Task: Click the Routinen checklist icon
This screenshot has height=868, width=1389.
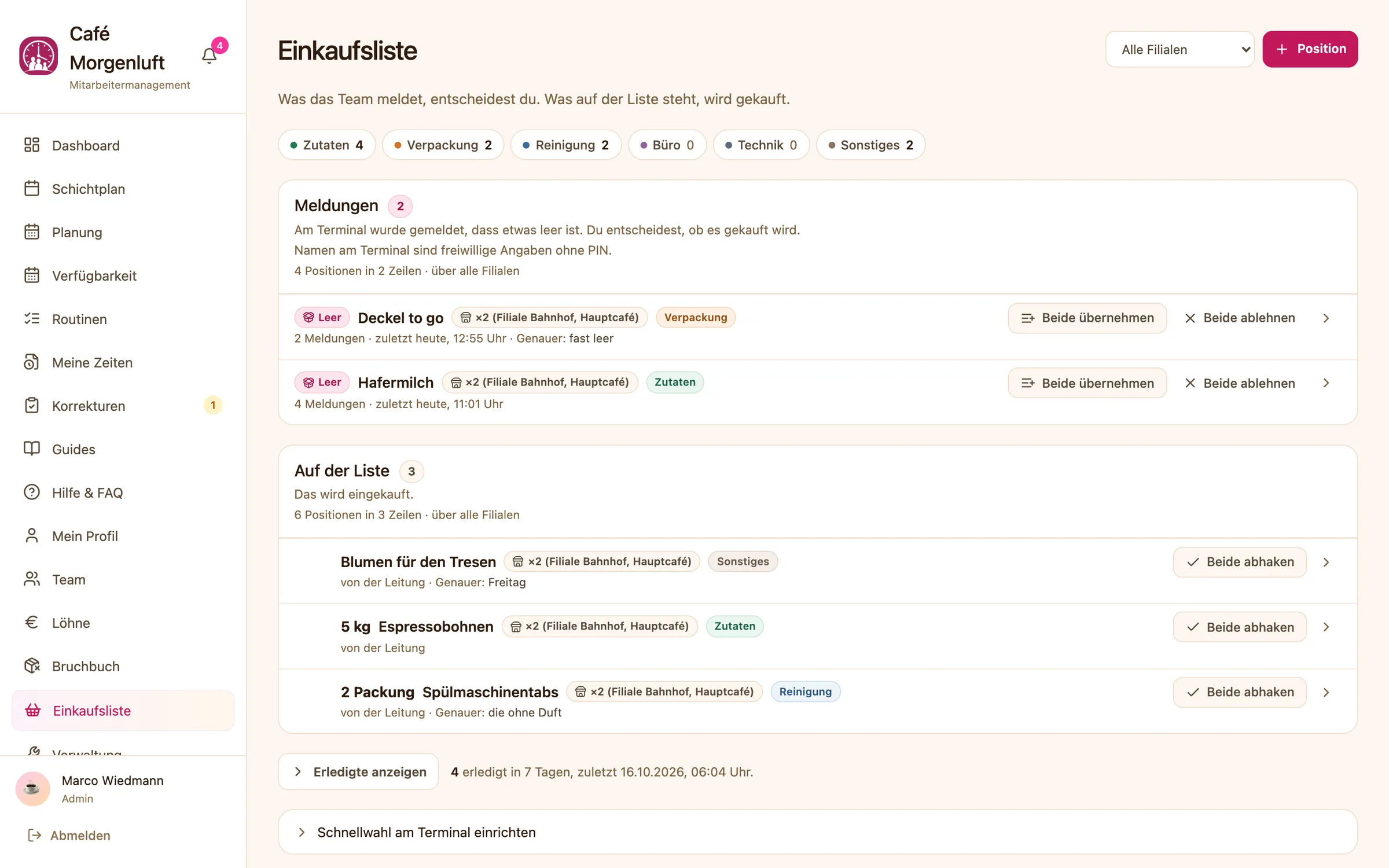Action: [x=32, y=319]
